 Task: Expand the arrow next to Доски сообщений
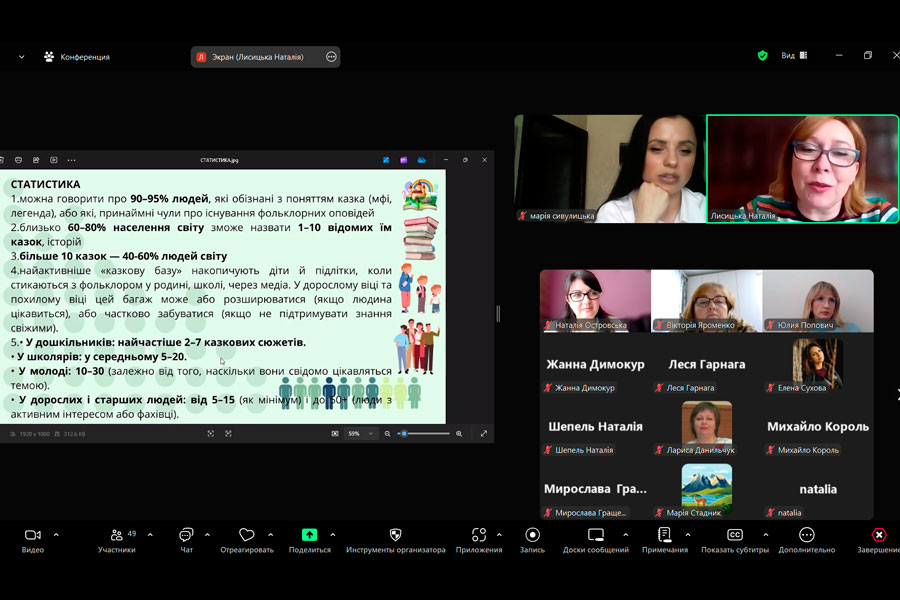(x=626, y=535)
